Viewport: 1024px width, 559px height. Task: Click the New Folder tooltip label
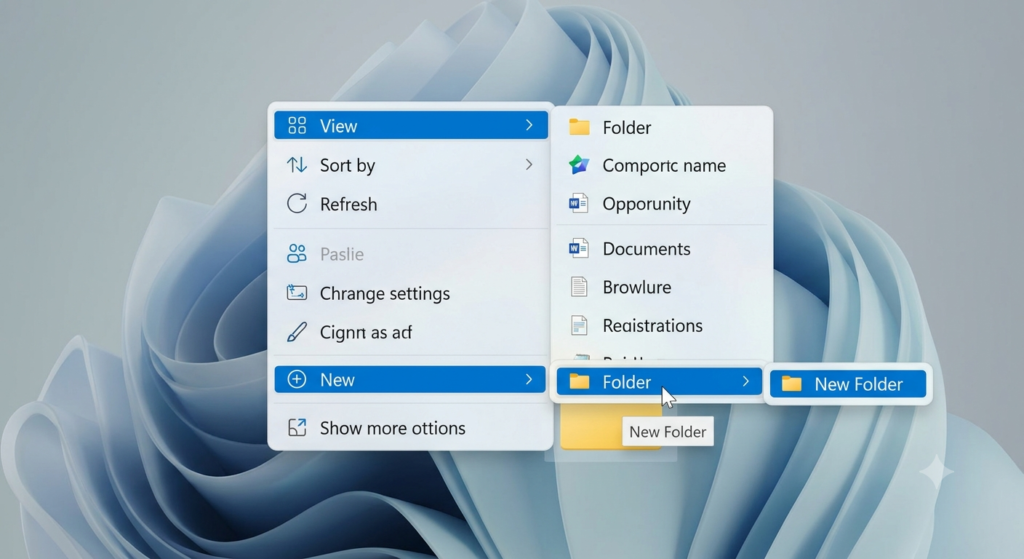pos(667,432)
